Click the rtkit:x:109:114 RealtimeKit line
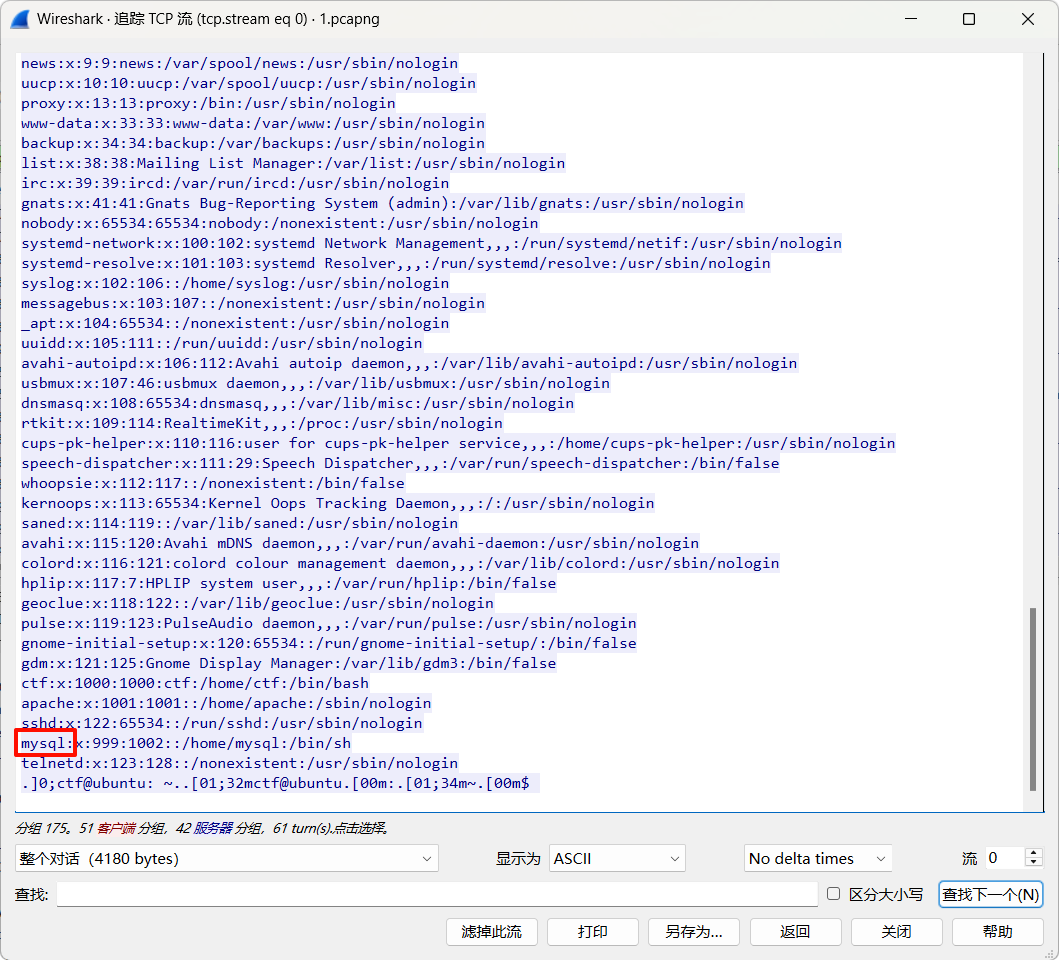This screenshot has width=1059, height=960. click(x=261, y=423)
